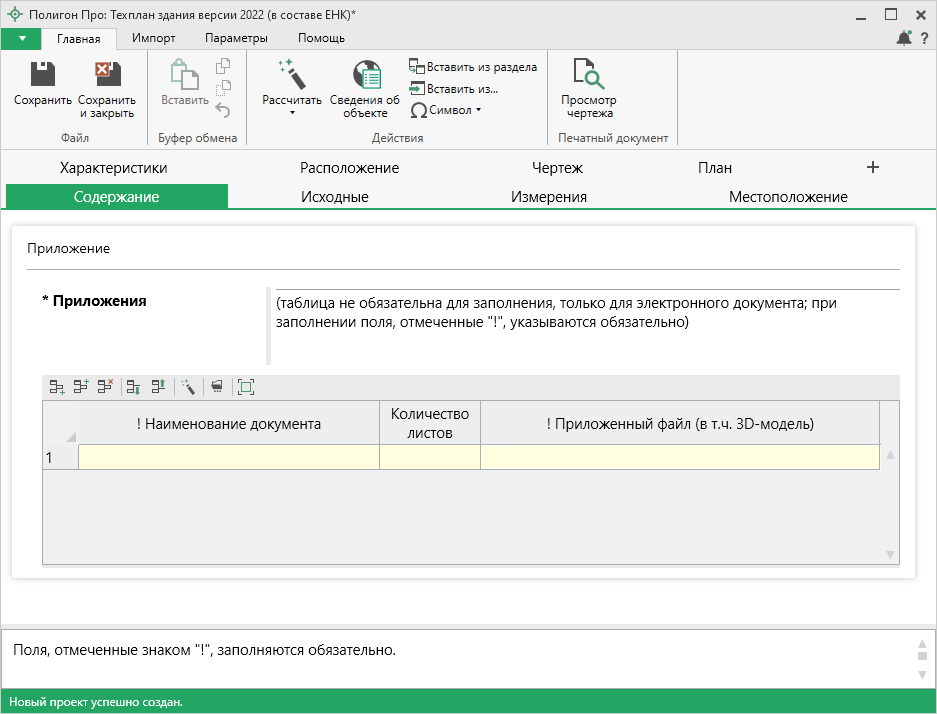937x714 pixels.
Task: Click the Вставить из... button
Action: coord(454,88)
